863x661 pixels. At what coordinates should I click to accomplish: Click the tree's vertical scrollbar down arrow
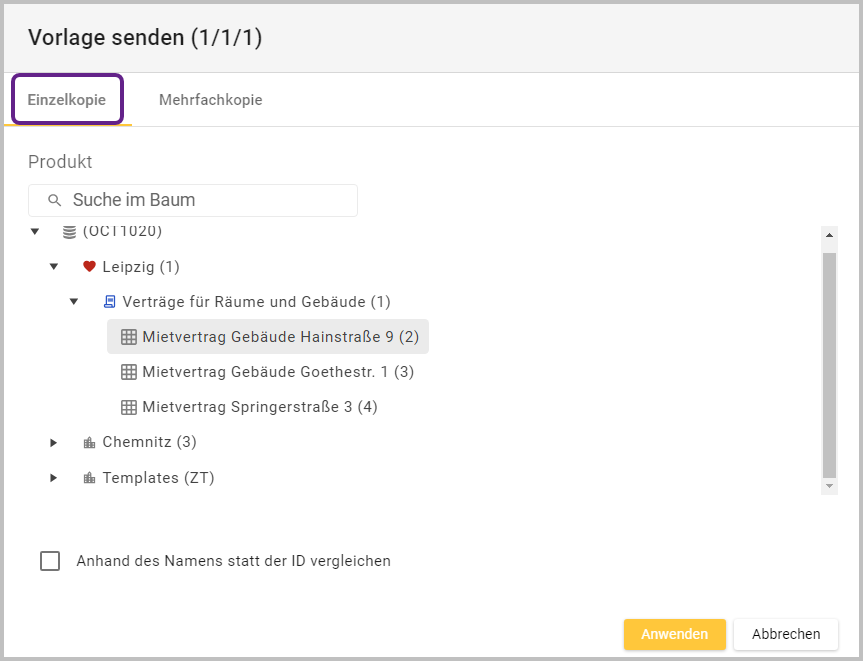(x=829, y=485)
